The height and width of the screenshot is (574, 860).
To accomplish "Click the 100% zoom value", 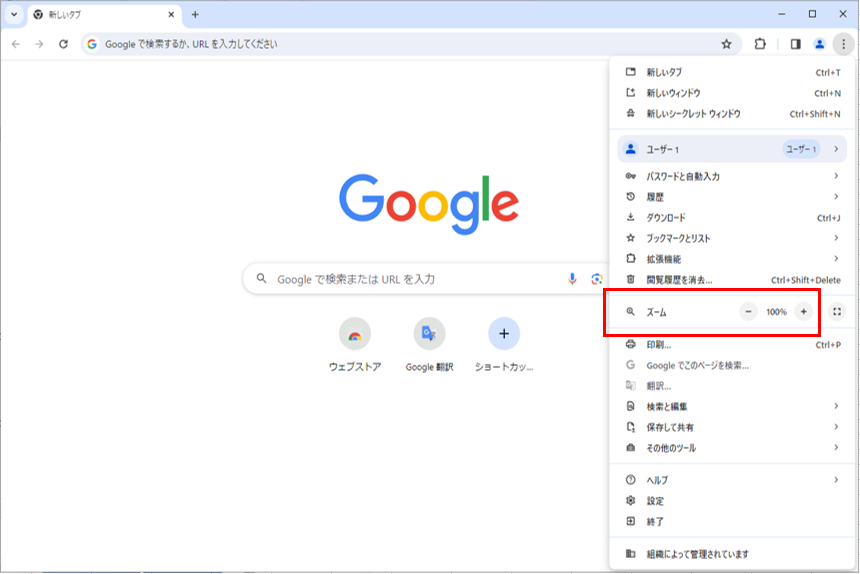I will 776,312.
